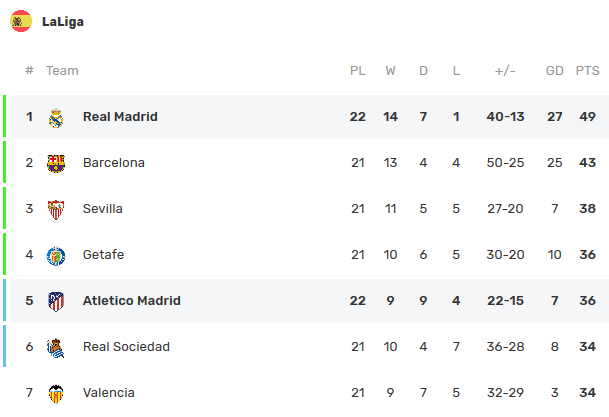
Task: Click the Sevilla club crest
Action: pos(56,210)
